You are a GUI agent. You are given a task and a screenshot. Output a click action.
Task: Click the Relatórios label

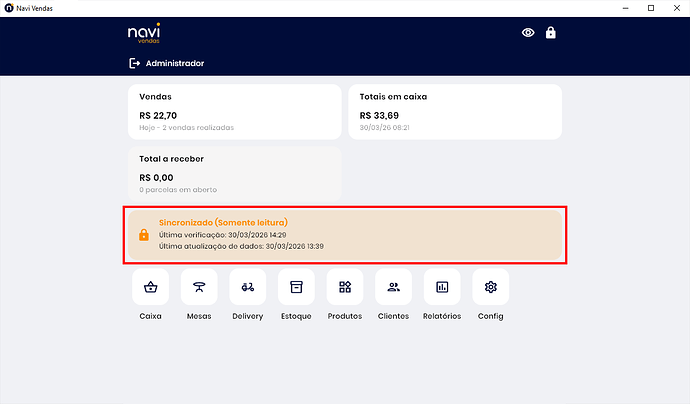442,316
